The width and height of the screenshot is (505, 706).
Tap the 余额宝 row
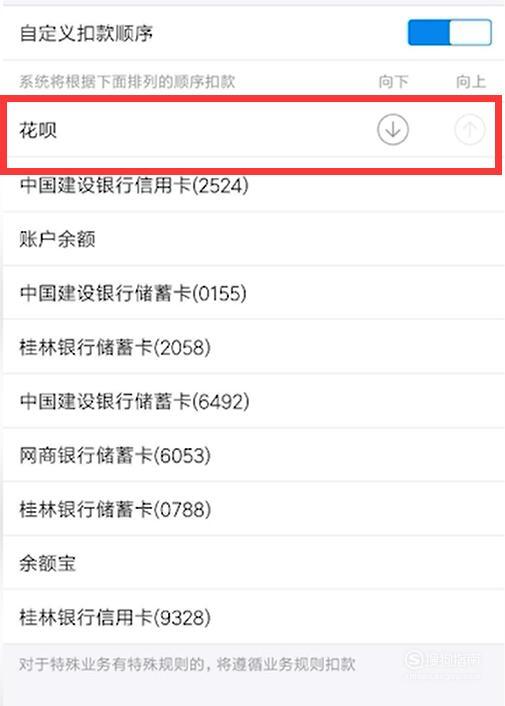[252, 563]
